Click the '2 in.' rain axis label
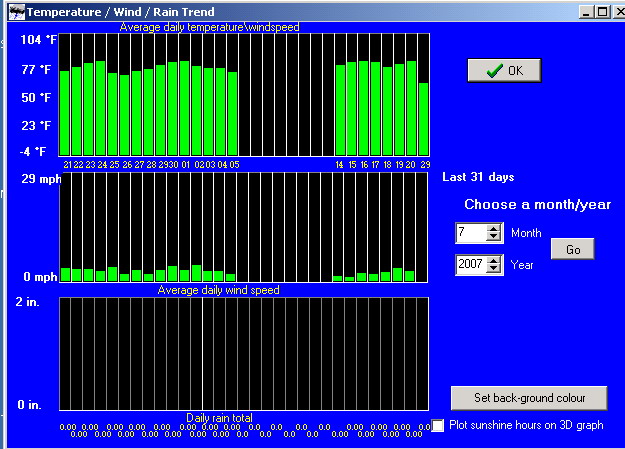Screen dimensions: 625x449 click(x=28, y=302)
